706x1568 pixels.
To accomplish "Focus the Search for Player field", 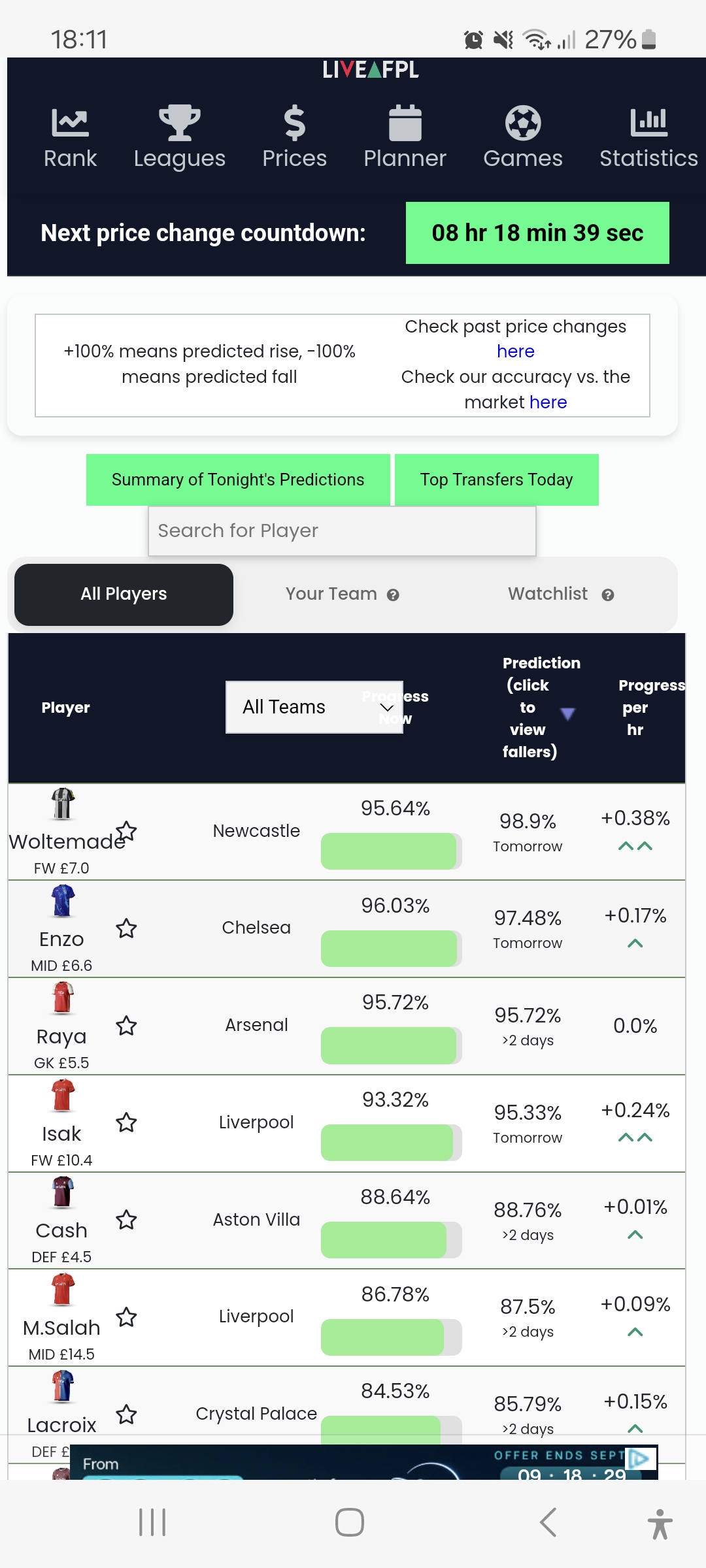I will point(342,531).
